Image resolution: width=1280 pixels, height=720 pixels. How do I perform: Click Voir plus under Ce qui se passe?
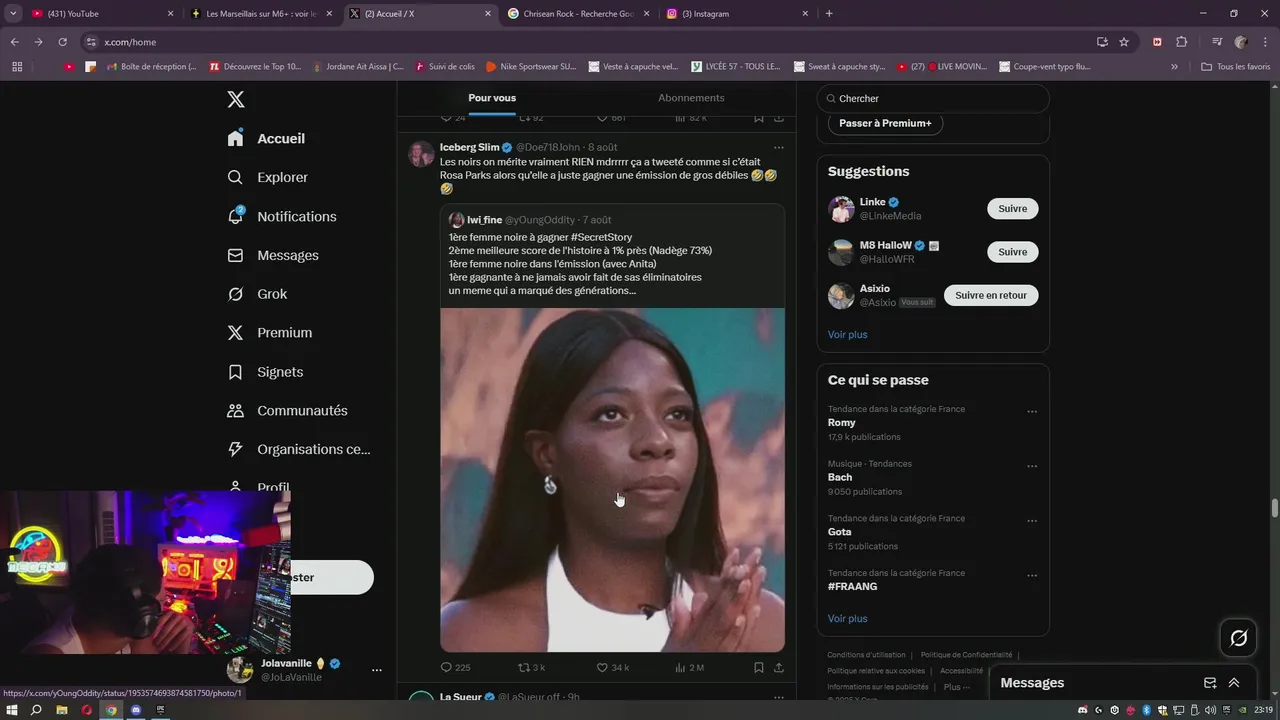point(847,618)
